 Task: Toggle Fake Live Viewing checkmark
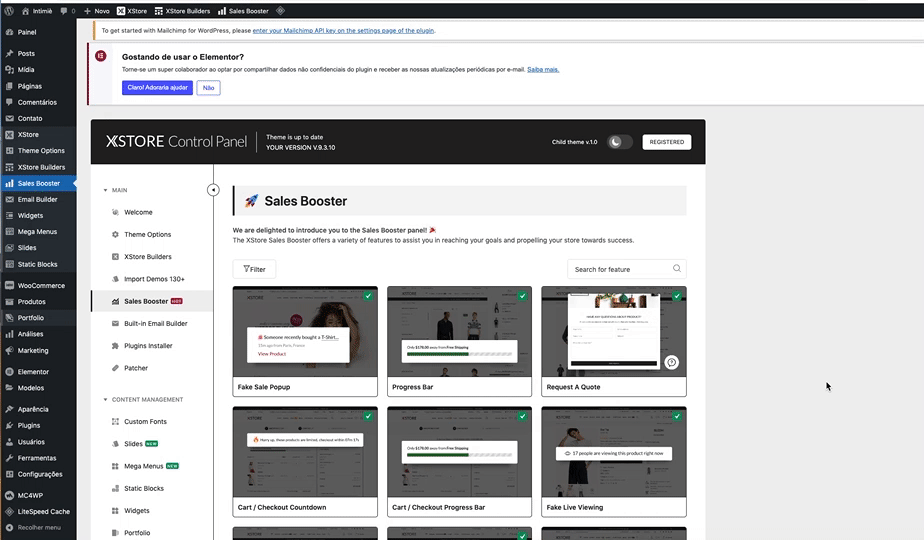677,416
